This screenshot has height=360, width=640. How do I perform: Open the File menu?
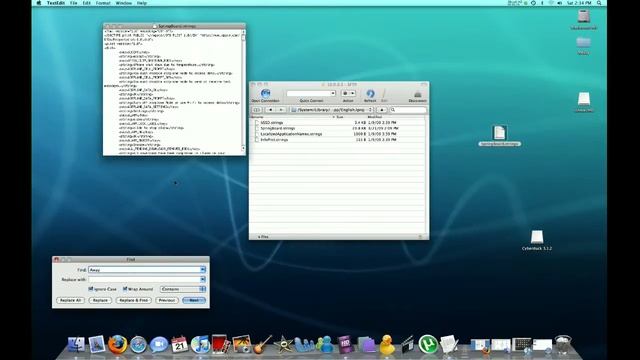click(73, 3)
